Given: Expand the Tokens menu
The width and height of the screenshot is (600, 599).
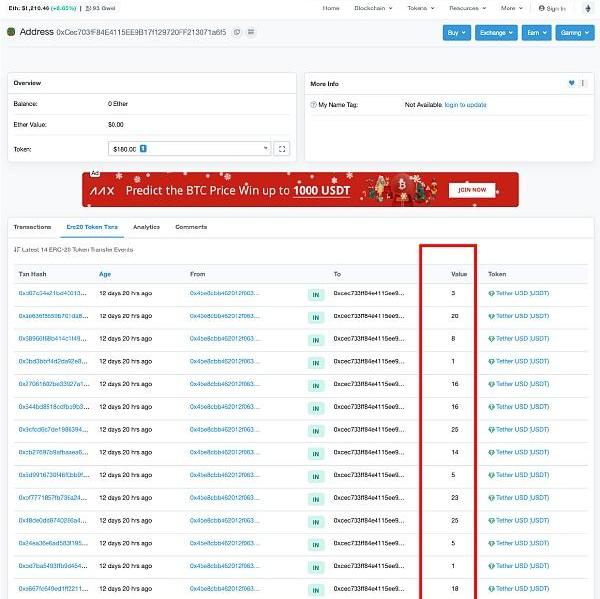Looking at the screenshot, I should coord(421,8).
